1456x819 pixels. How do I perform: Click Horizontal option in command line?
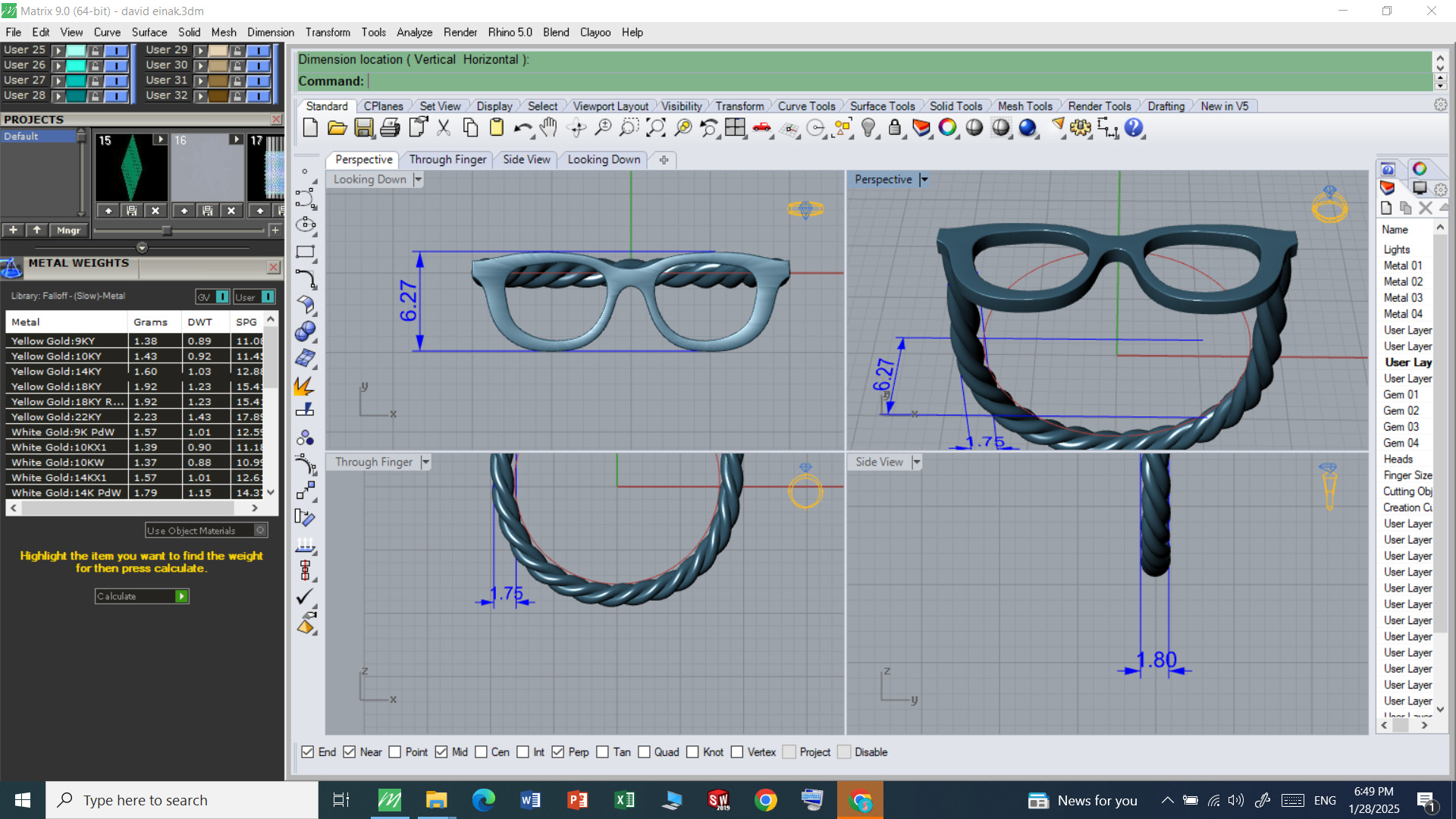(x=491, y=59)
